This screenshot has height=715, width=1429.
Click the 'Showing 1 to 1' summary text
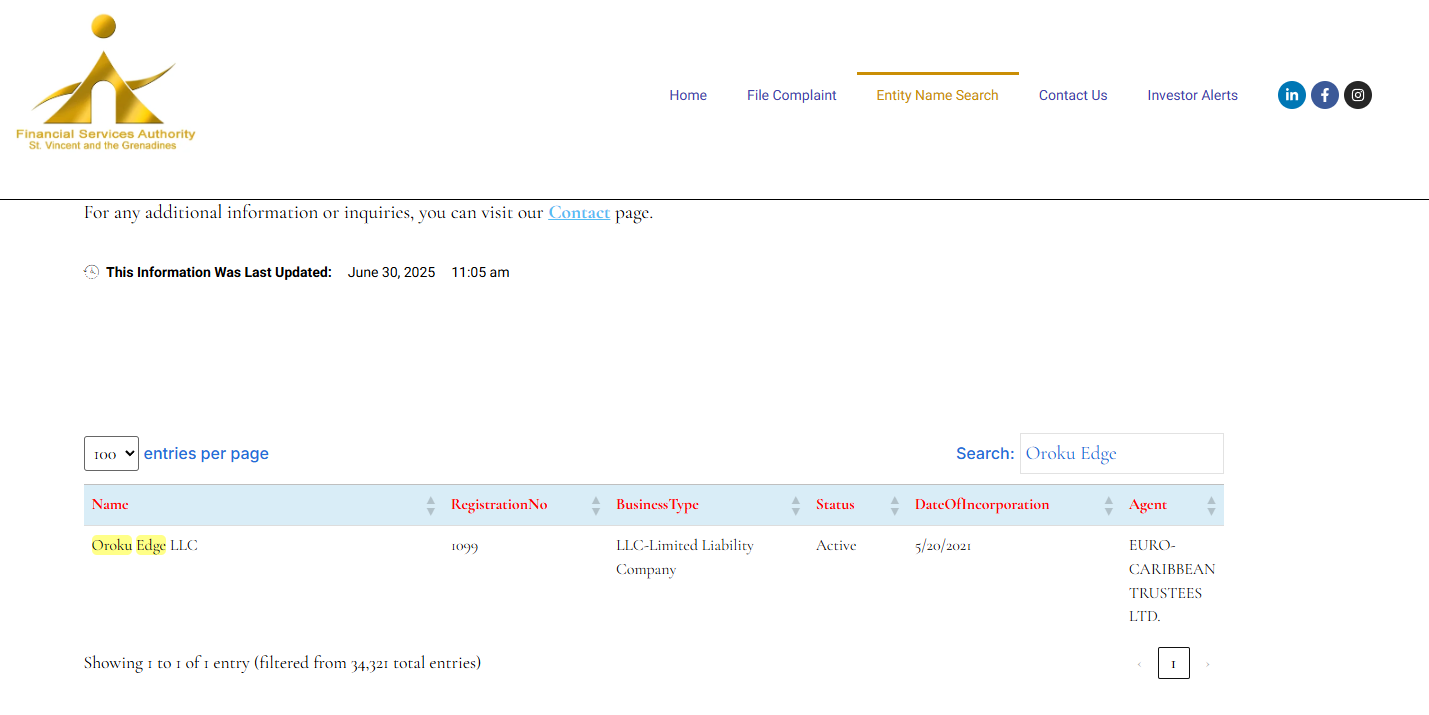[x=282, y=662]
